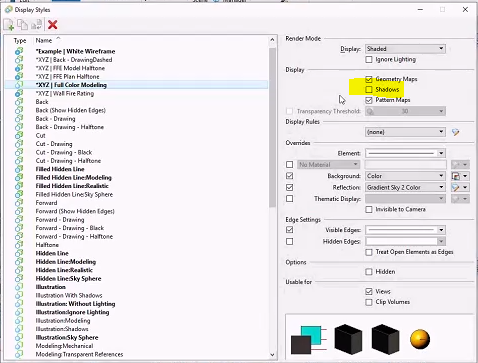Viewport: 478px width, 363px height.
Task: Uncheck the Pattern Maps checkbox
Action: [x=369, y=100]
